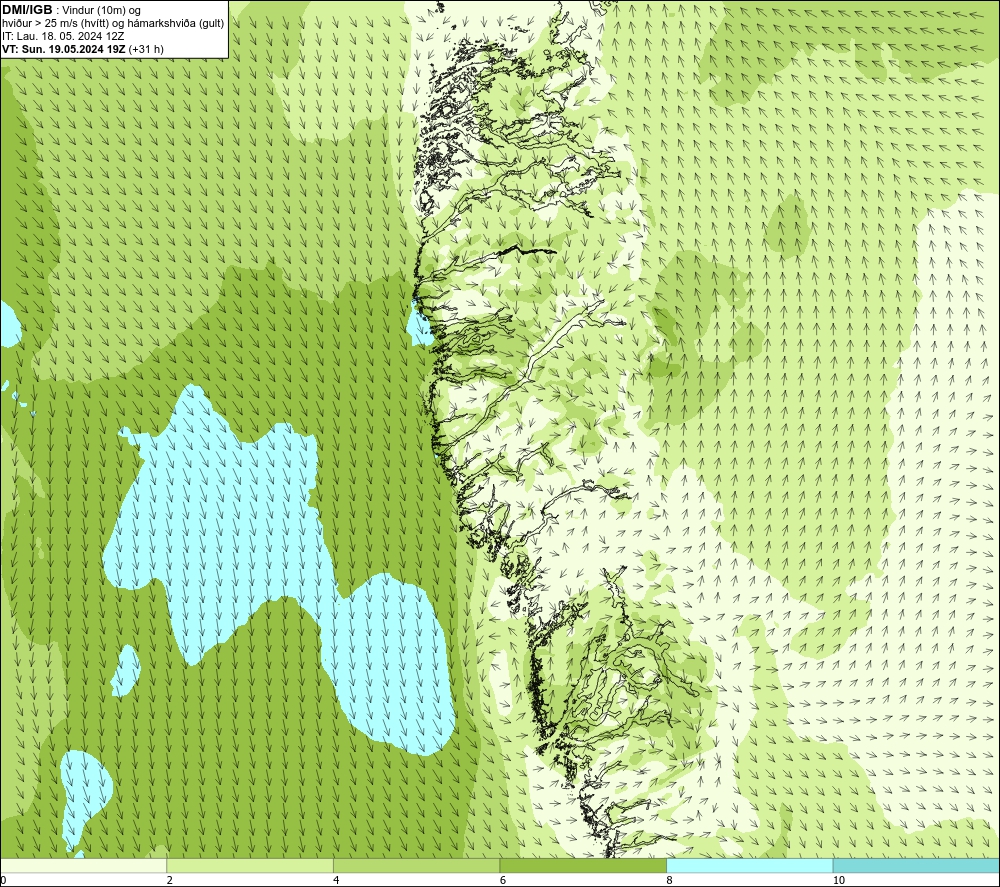1000x887 pixels.
Task: Click the IT: Lau. 18. 05. 2024 12Z line
Action: pyautogui.click(x=63, y=36)
